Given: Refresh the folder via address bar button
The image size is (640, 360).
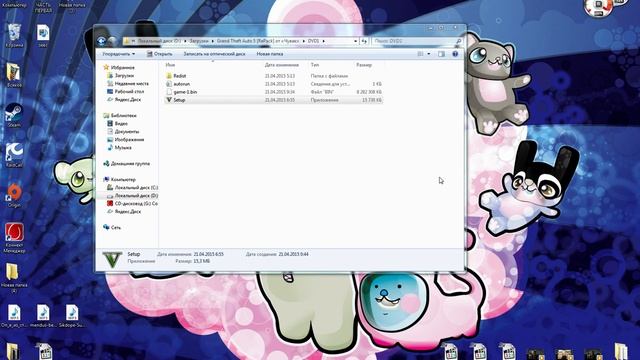Looking at the screenshot, I should point(364,41).
